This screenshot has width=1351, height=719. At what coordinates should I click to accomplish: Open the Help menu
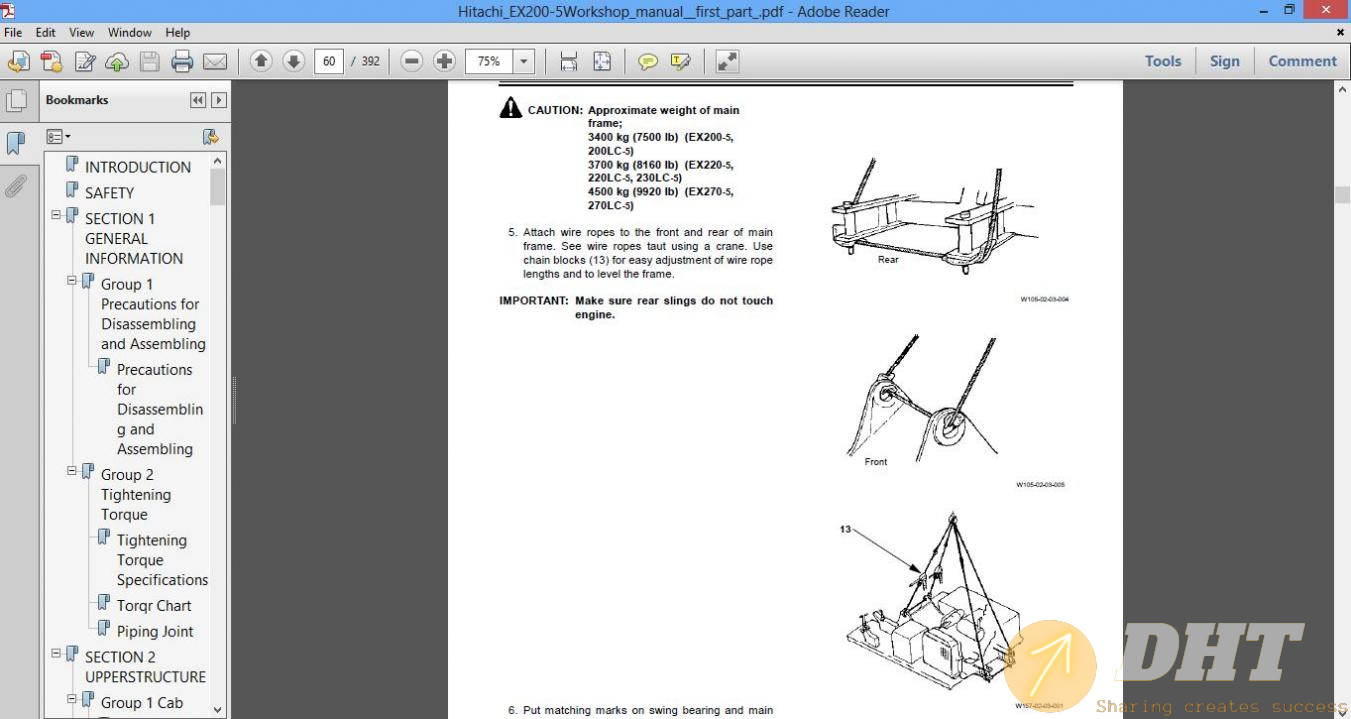pyautogui.click(x=177, y=33)
